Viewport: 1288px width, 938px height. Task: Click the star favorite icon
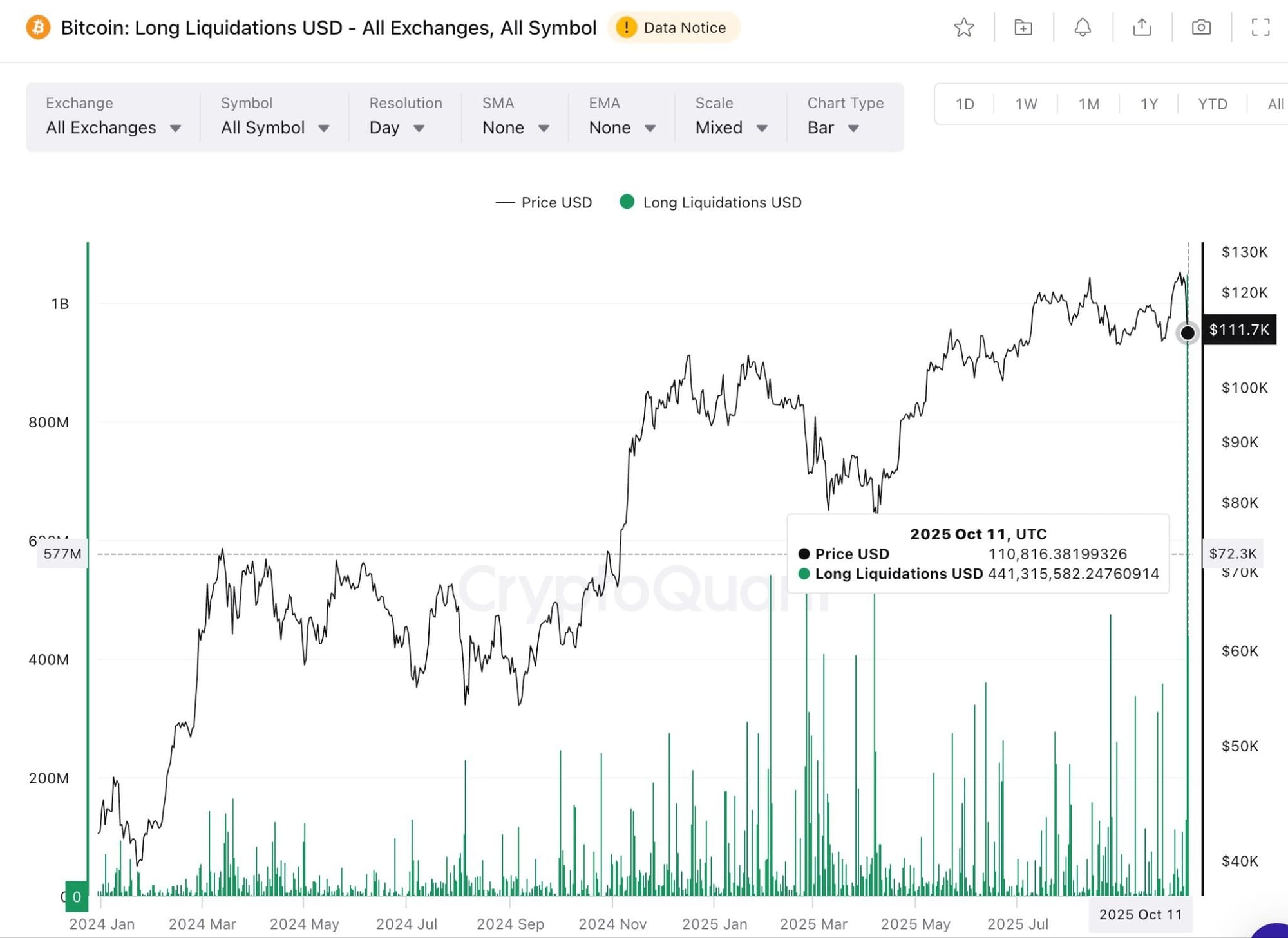click(963, 28)
